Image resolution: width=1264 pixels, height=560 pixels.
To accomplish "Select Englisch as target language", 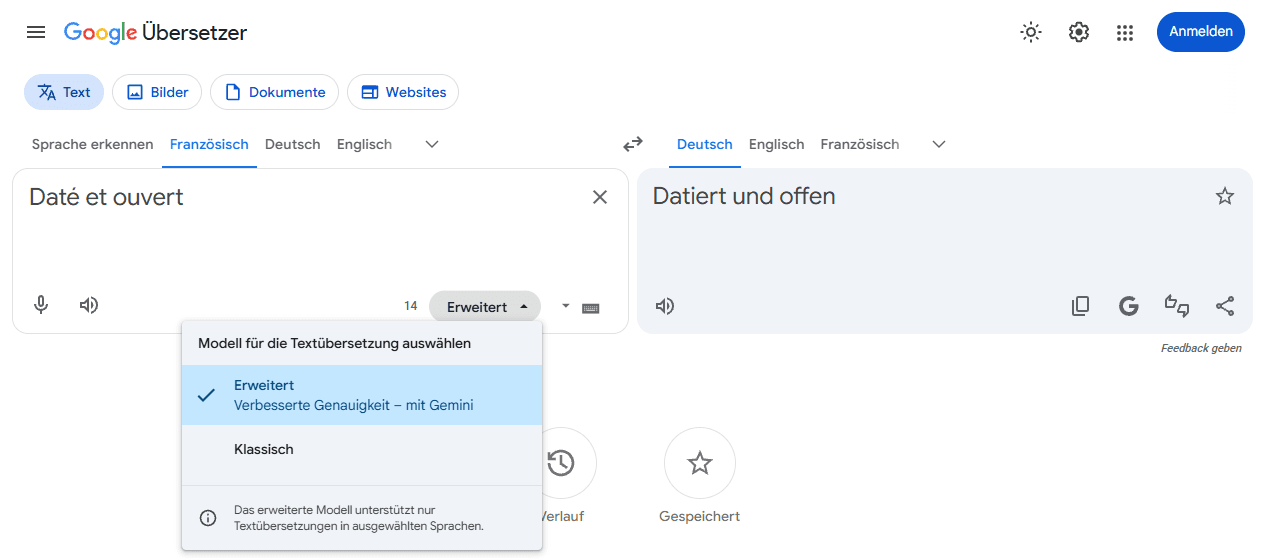I will [x=777, y=144].
